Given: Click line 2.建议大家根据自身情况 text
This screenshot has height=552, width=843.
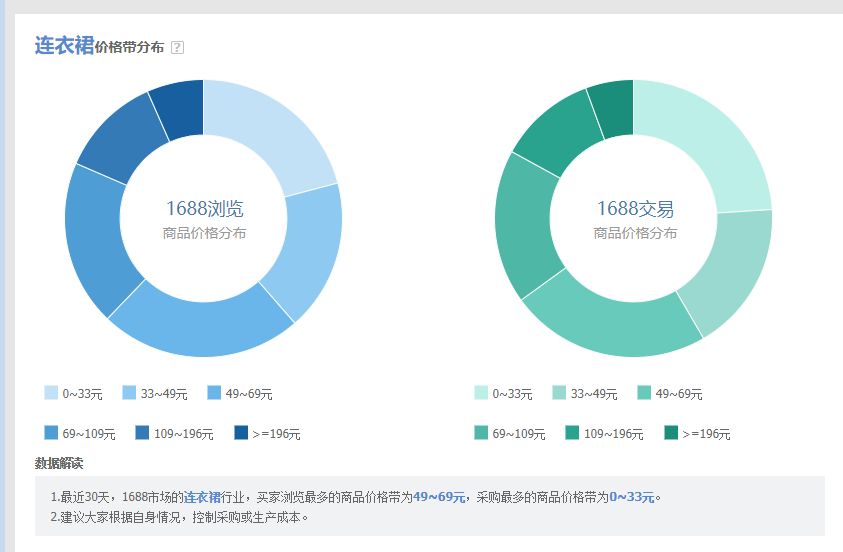Looking at the screenshot, I should pyautogui.click(x=180, y=517).
